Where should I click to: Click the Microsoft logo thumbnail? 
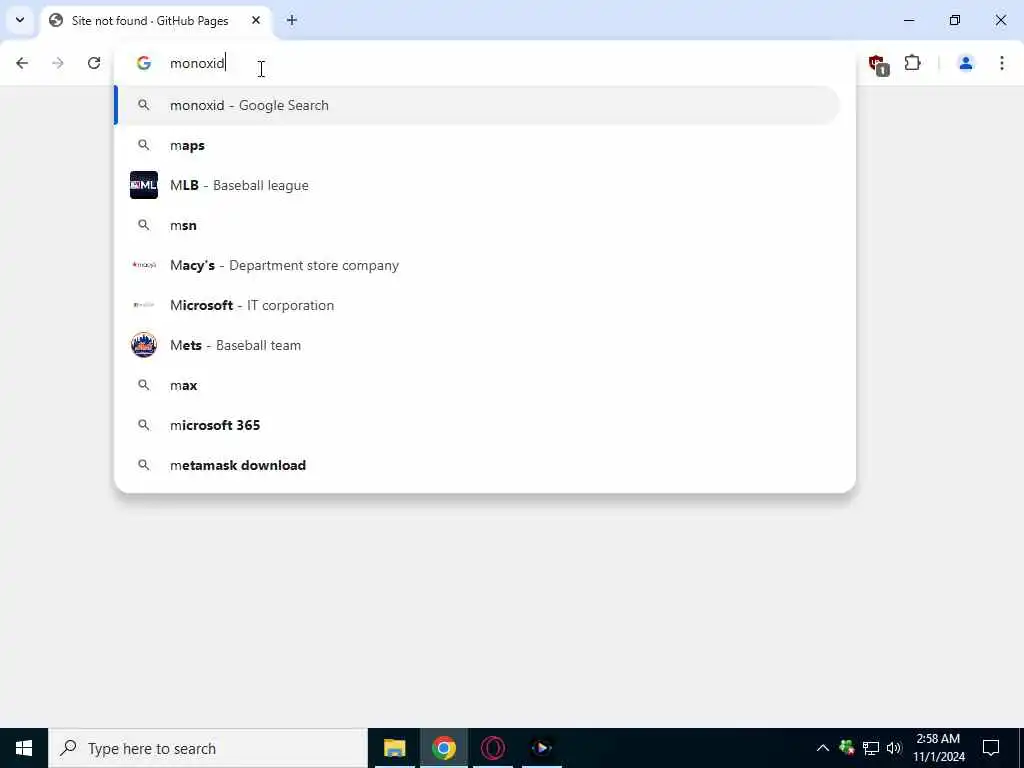[144, 305]
